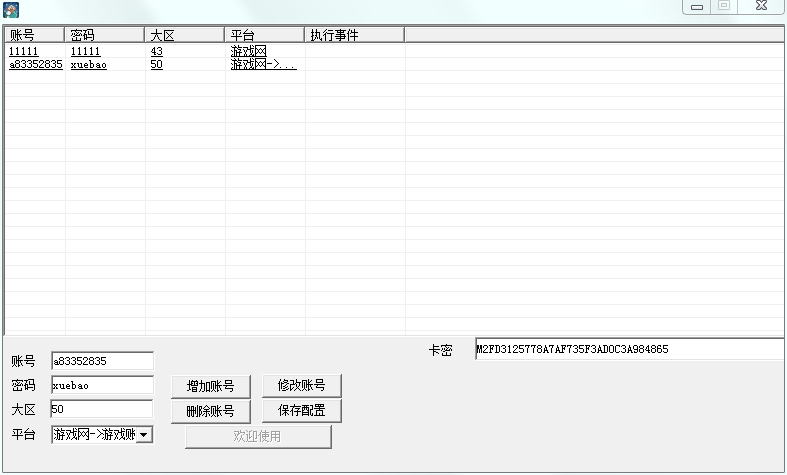This screenshot has width=787, height=475.
Task: Click the 密码 column header
Action: (x=104, y=35)
